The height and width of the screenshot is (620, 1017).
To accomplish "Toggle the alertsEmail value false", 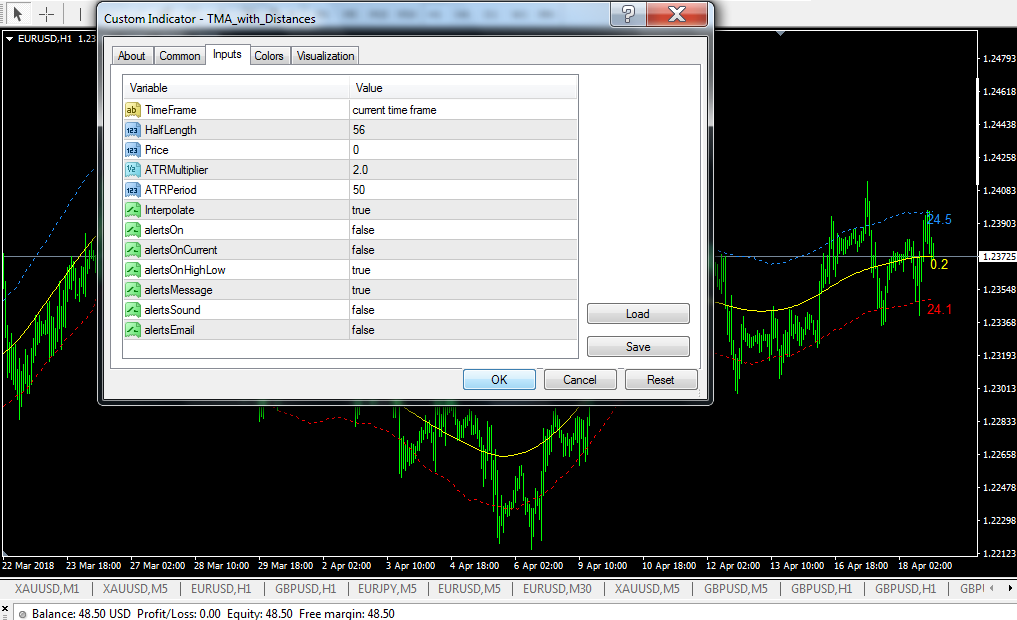I will pos(463,330).
